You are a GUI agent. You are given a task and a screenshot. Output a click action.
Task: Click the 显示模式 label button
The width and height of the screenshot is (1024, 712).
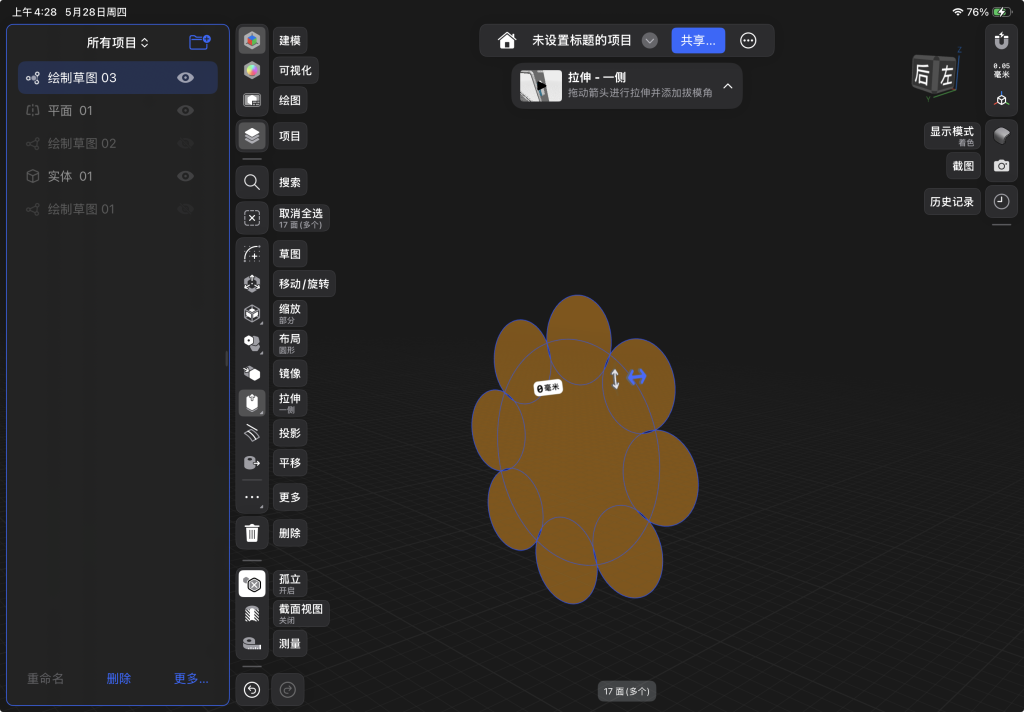(952, 136)
